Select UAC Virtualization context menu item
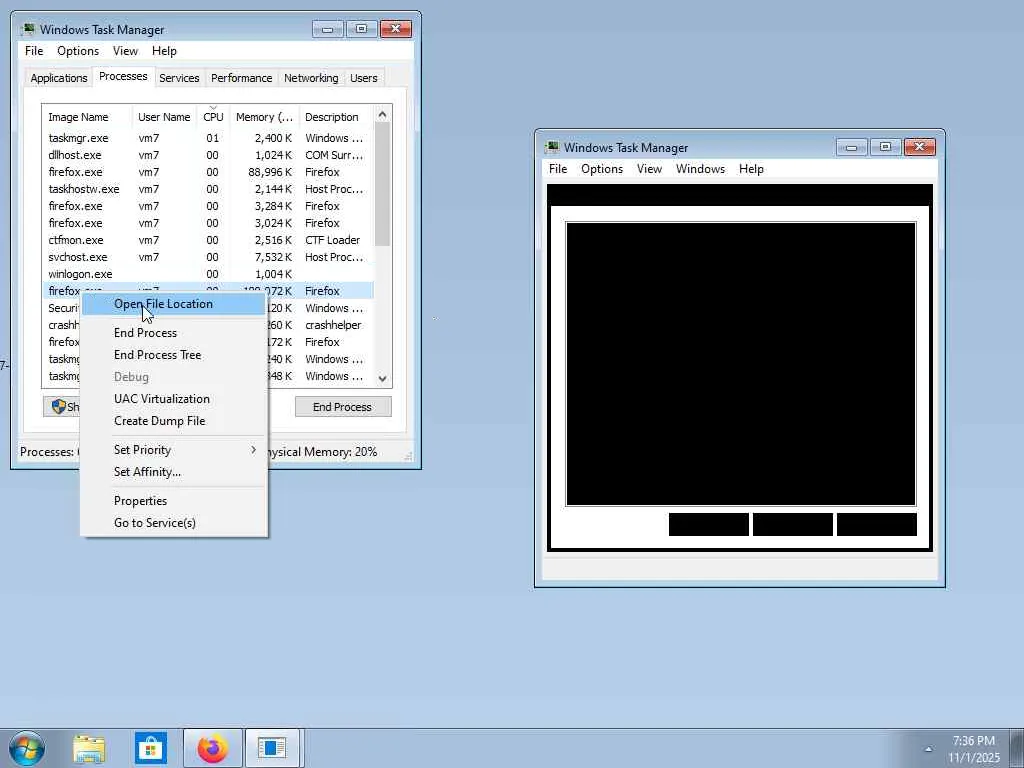This screenshot has height=768, width=1024. tap(173, 398)
